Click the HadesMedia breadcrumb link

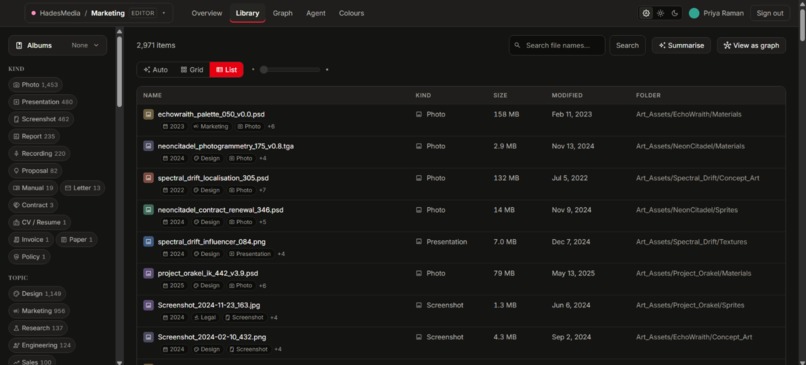(60, 13)
